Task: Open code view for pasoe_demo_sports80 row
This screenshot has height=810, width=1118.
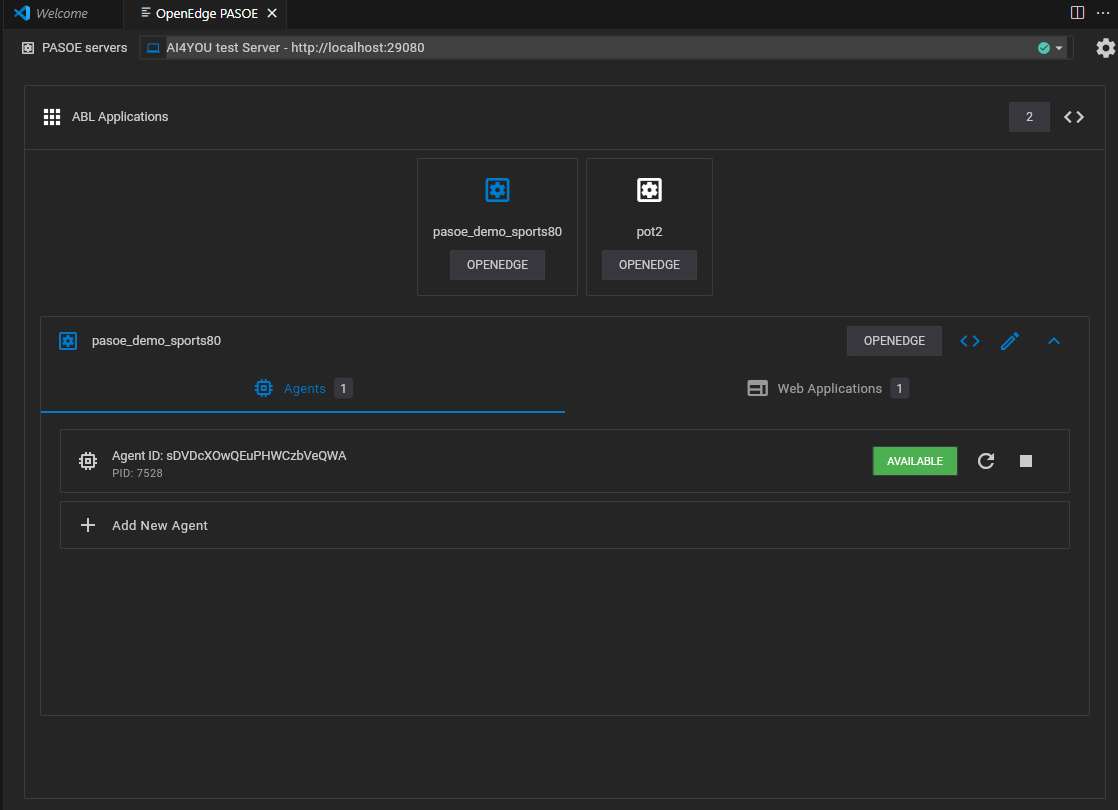Action: pos(970,341)
